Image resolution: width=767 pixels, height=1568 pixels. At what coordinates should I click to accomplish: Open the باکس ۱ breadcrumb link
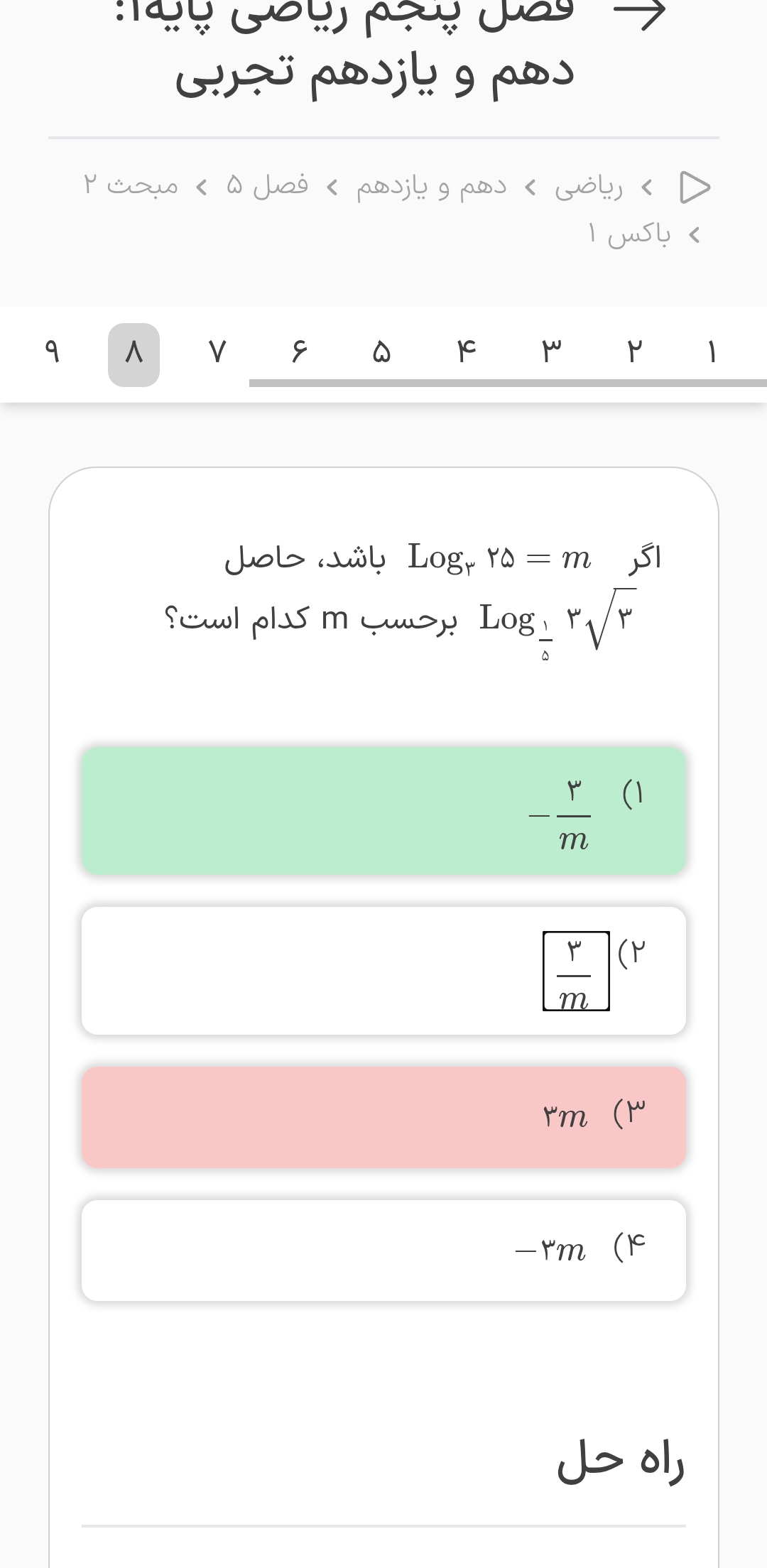629,234
